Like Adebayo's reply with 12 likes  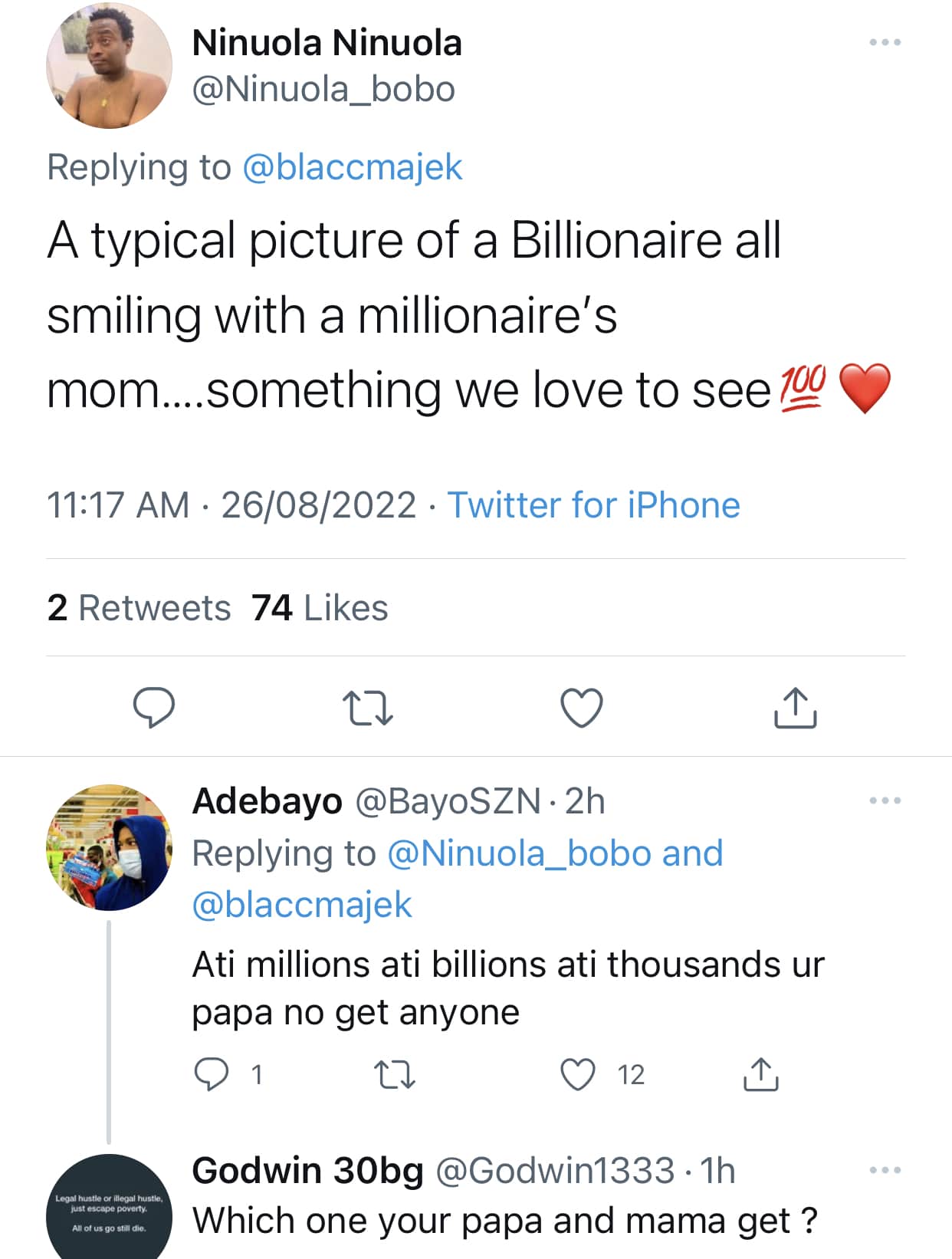point(579,1074)
